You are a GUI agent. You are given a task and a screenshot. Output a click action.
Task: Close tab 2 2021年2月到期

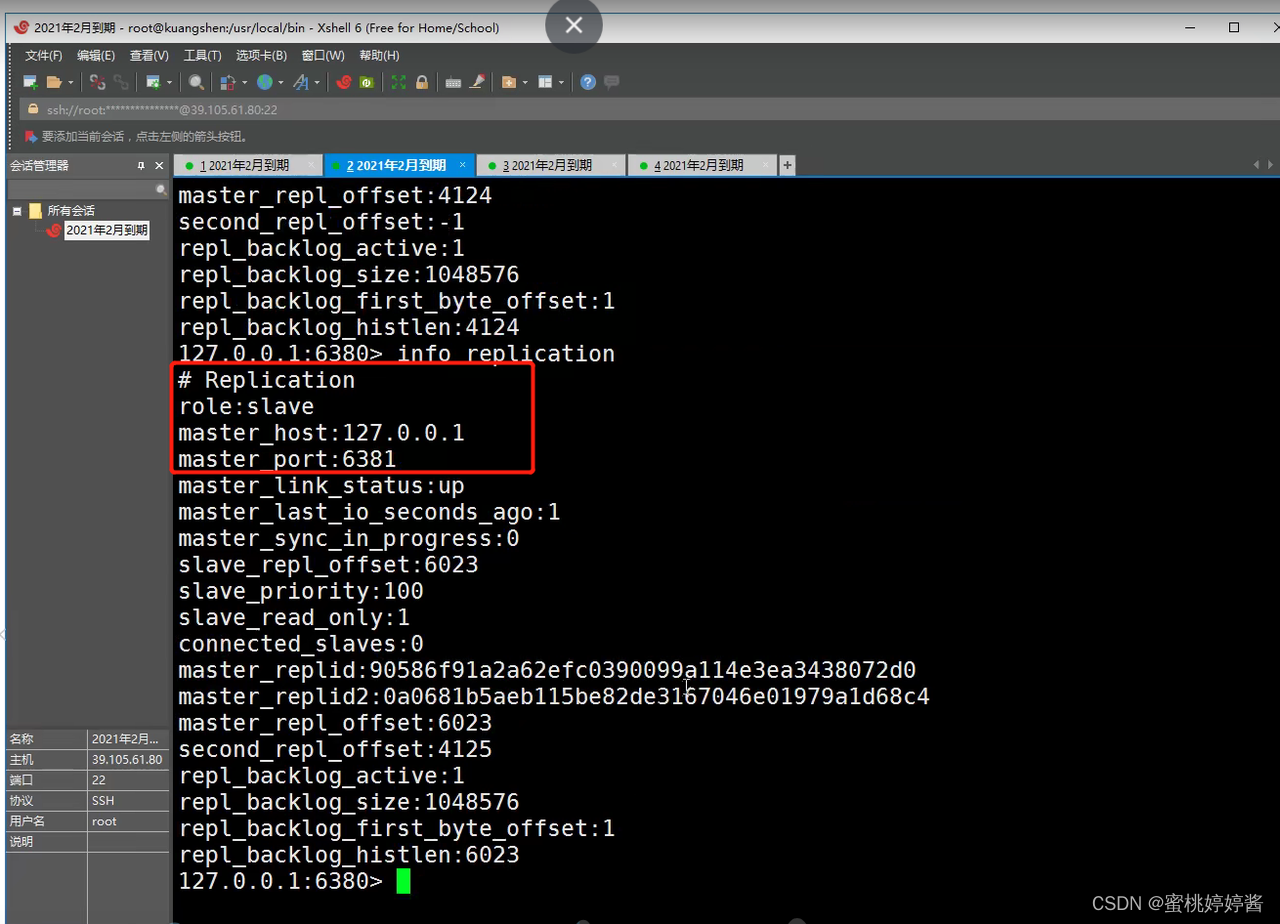(x=463, y=164)
